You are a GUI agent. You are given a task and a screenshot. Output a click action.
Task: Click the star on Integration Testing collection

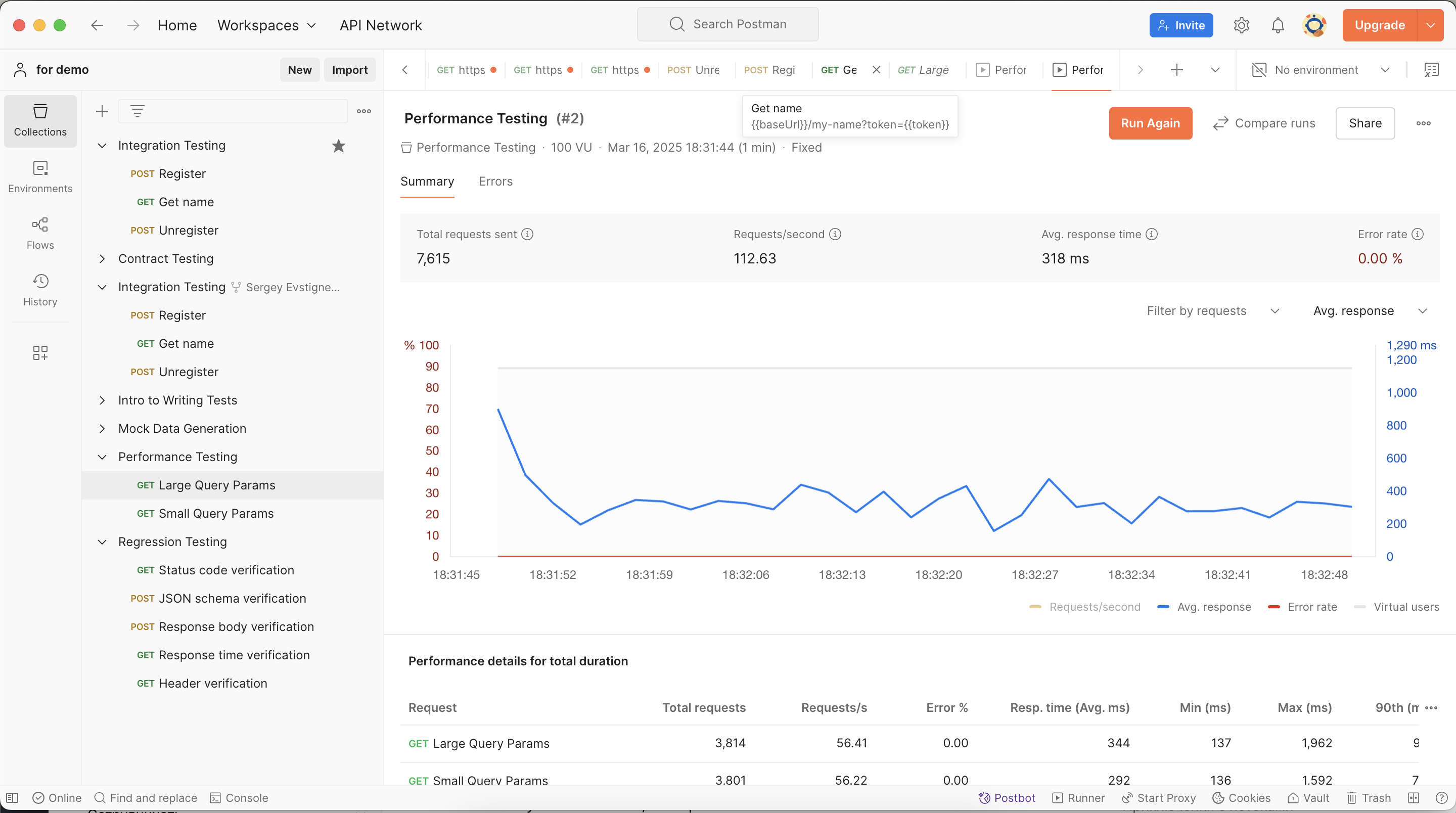339,146
